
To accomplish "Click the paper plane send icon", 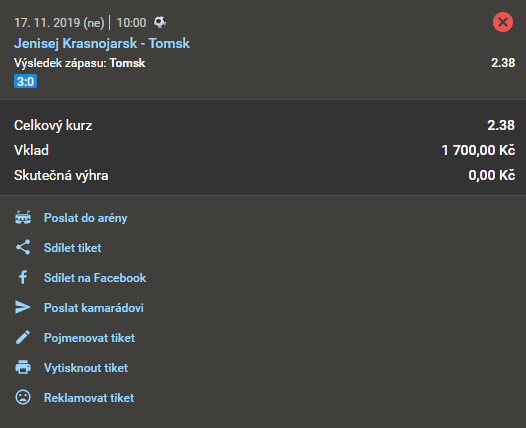I will 23,307.
